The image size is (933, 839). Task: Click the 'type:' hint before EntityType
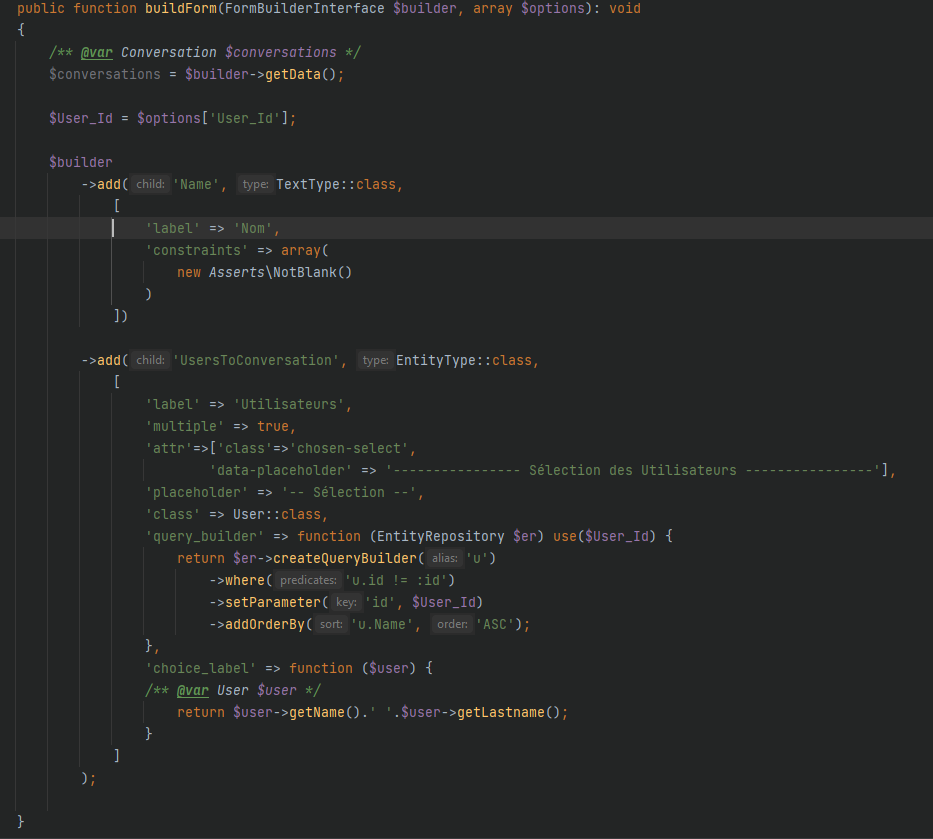[375, 361]
